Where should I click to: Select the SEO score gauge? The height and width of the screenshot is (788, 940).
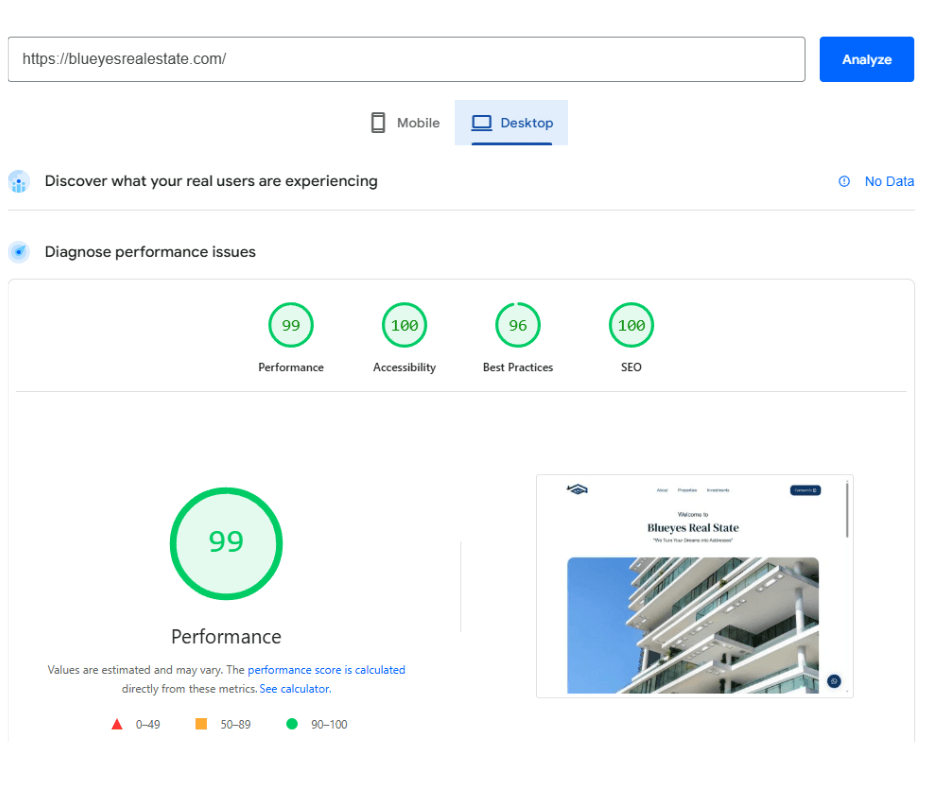631,326
